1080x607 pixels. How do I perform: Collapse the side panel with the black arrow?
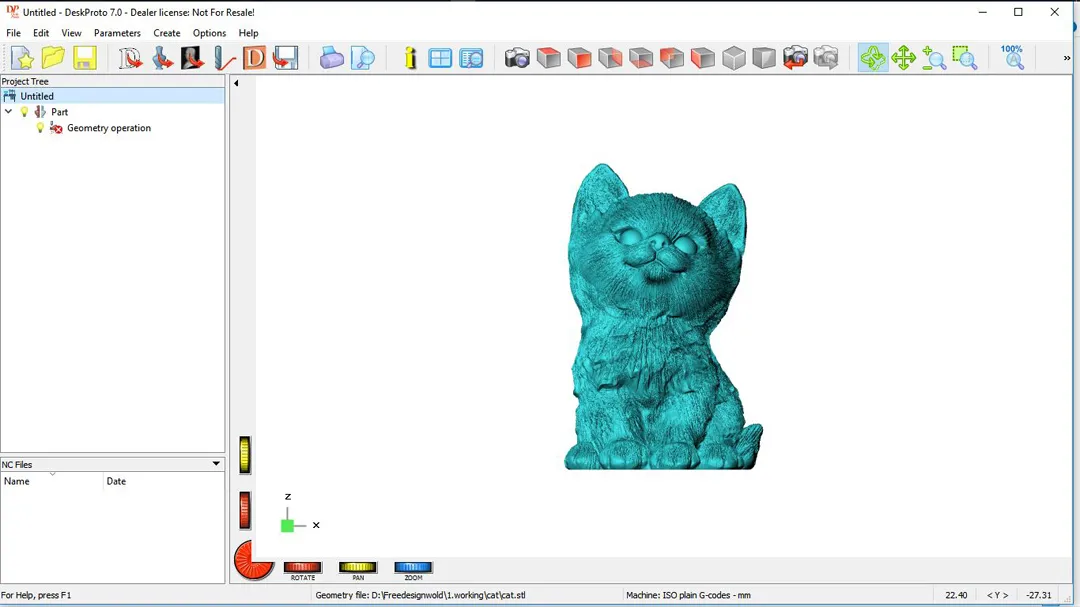click(236, 83)
